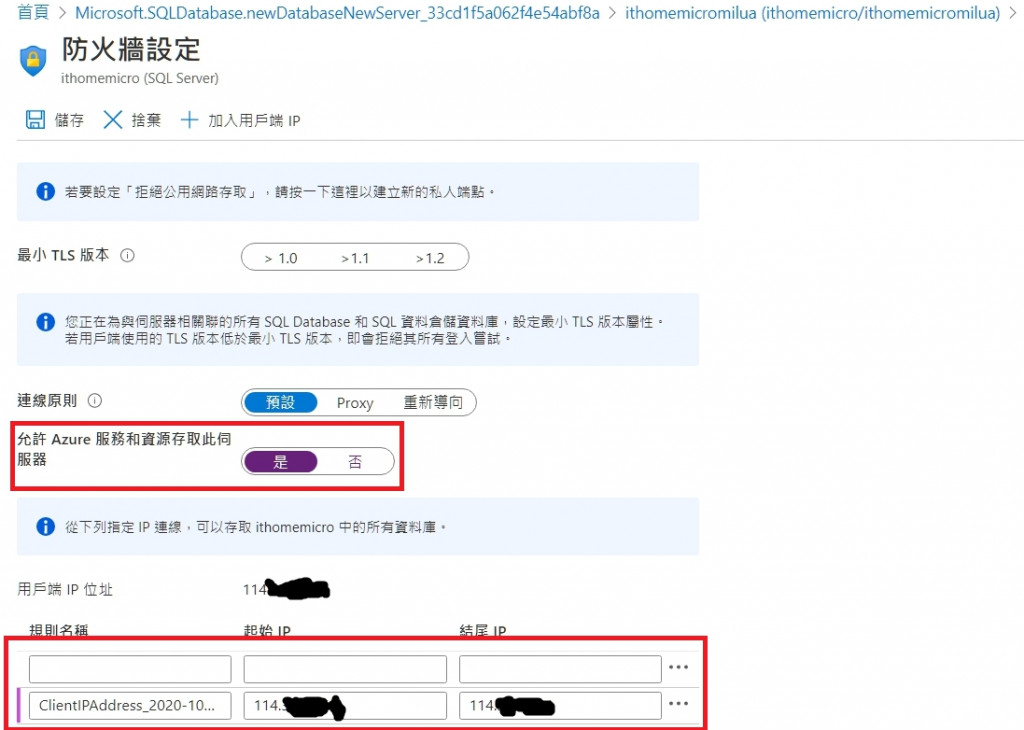Click info icon in specified IP notice banner

(45, 526)
